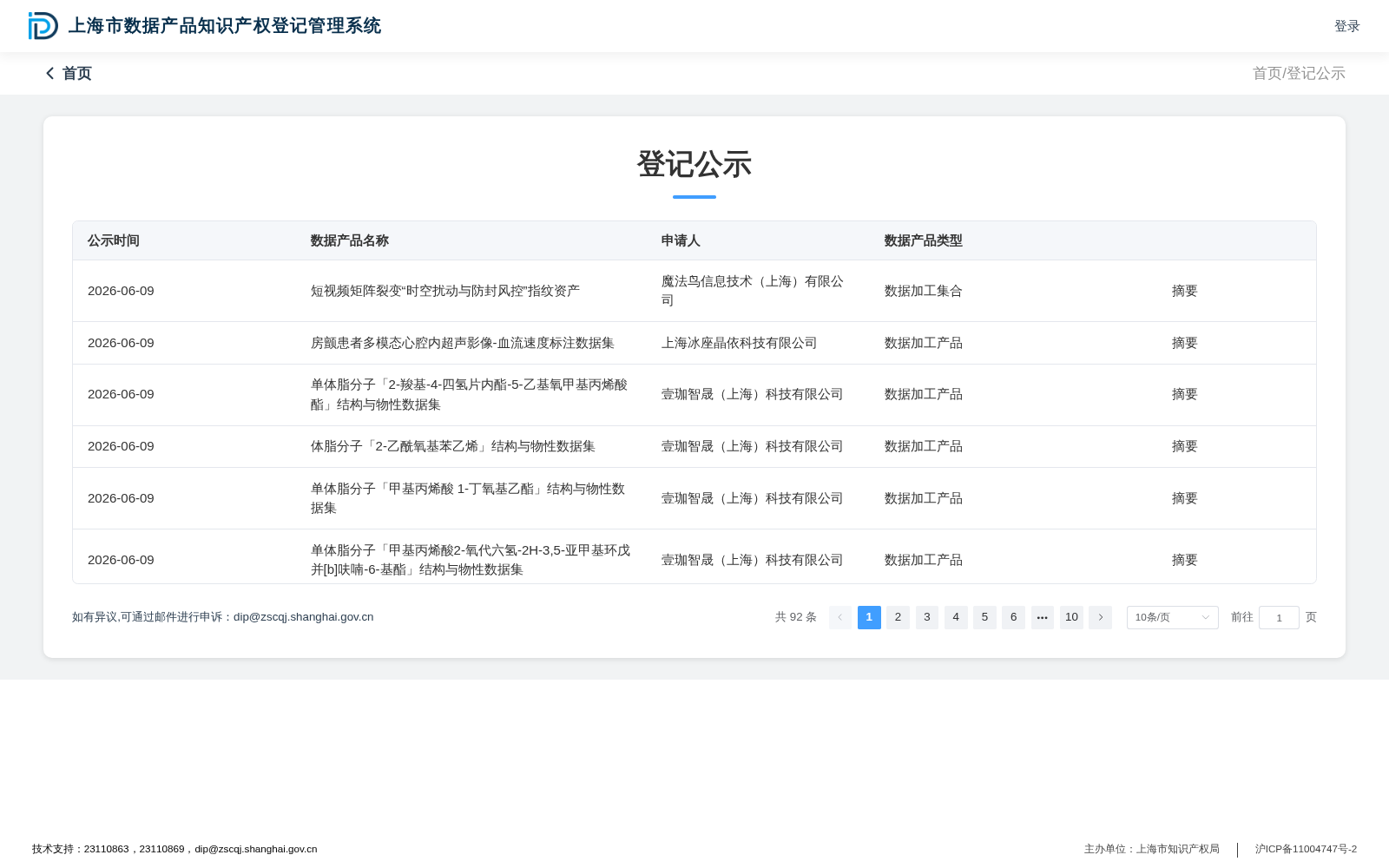Click 首页 back link

[77, 74]
